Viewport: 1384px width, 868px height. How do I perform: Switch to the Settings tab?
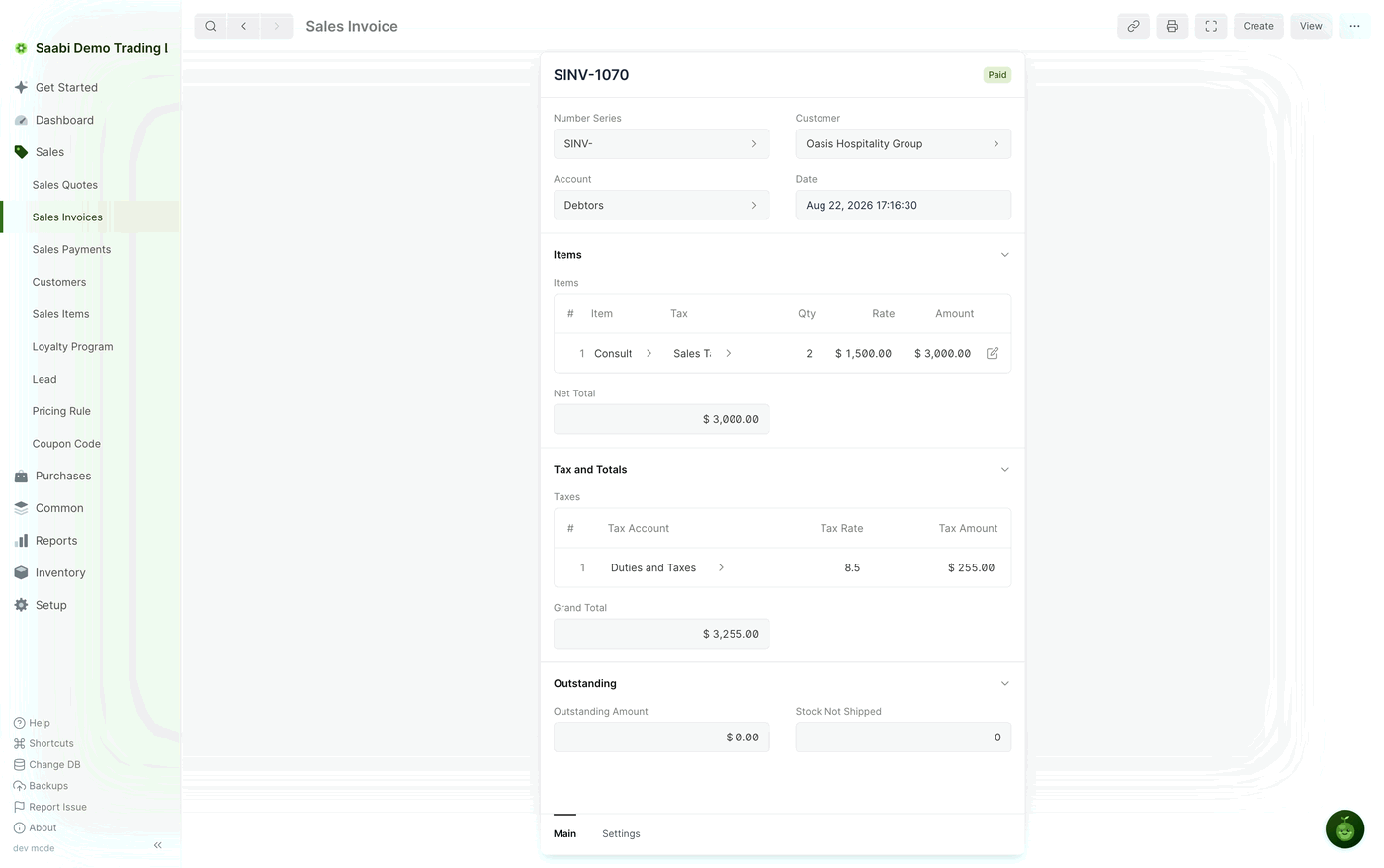[x=621, y=834]
